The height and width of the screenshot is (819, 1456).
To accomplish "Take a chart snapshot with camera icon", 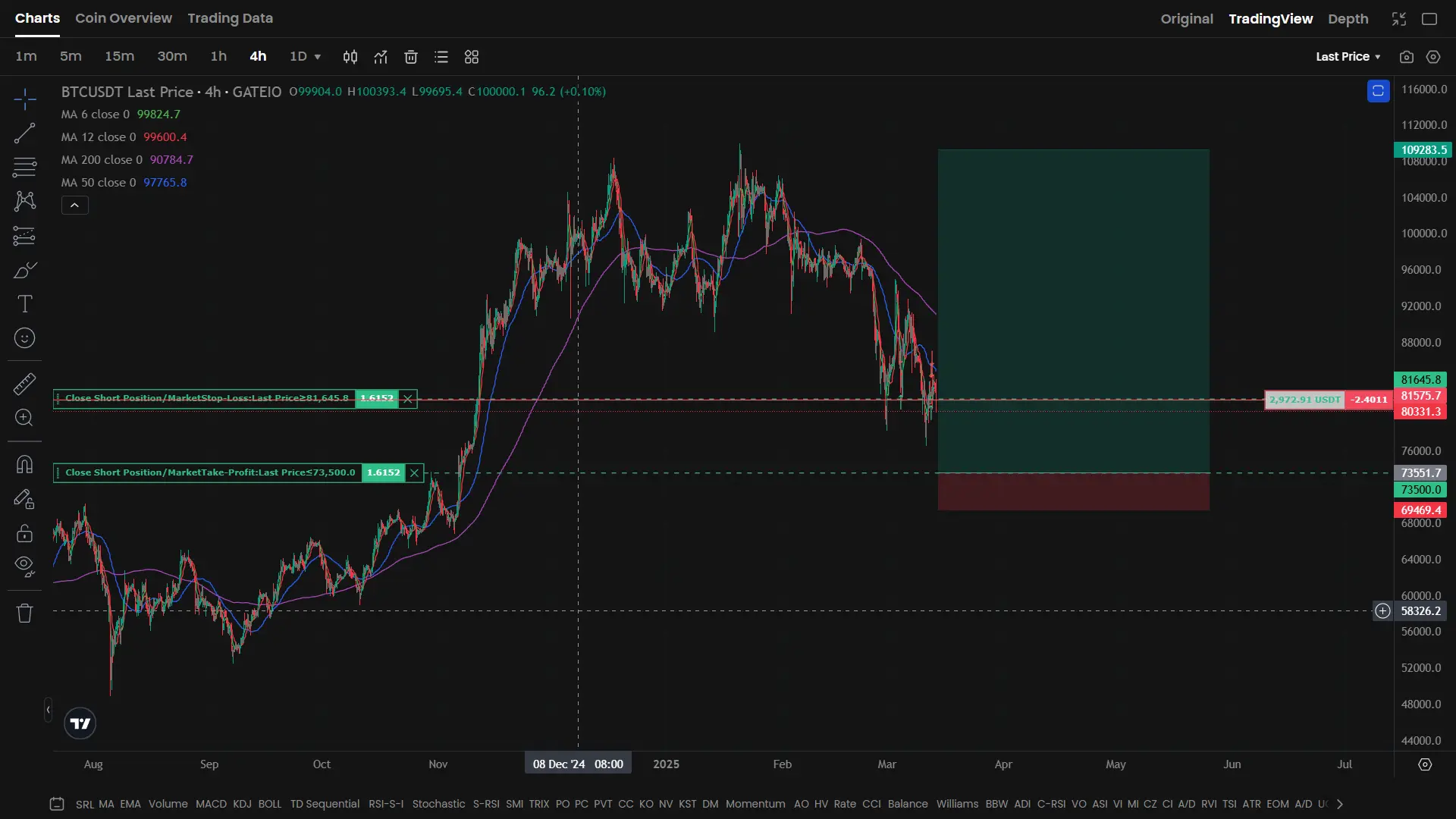I will pos(1407,57).
